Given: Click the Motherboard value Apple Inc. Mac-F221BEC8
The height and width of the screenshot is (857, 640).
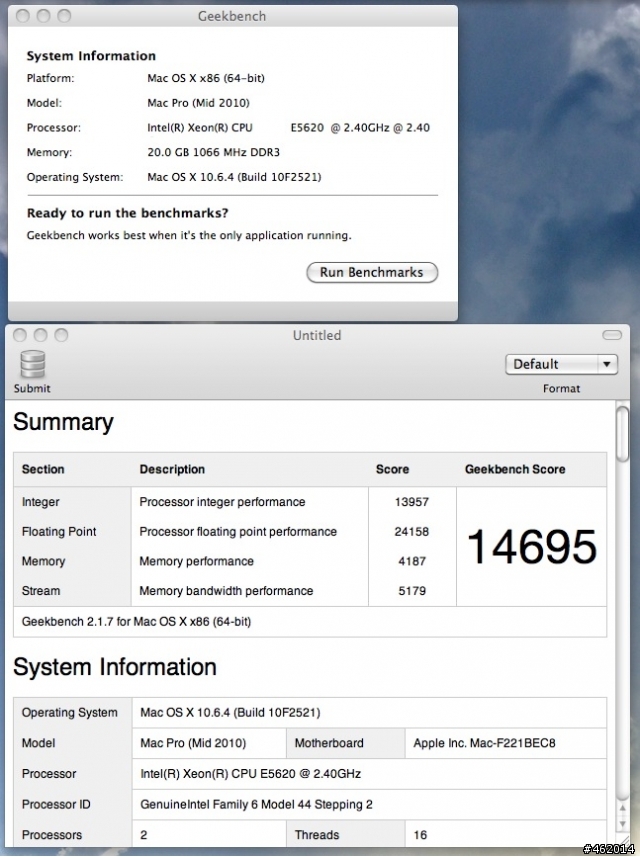Looking at the screenshot, I should [x=484, y=743].
